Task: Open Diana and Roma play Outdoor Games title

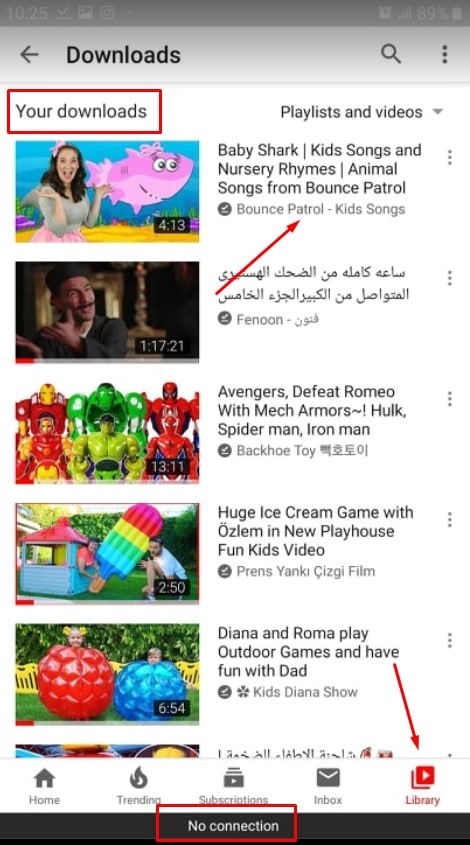Action: pos(308,652)
